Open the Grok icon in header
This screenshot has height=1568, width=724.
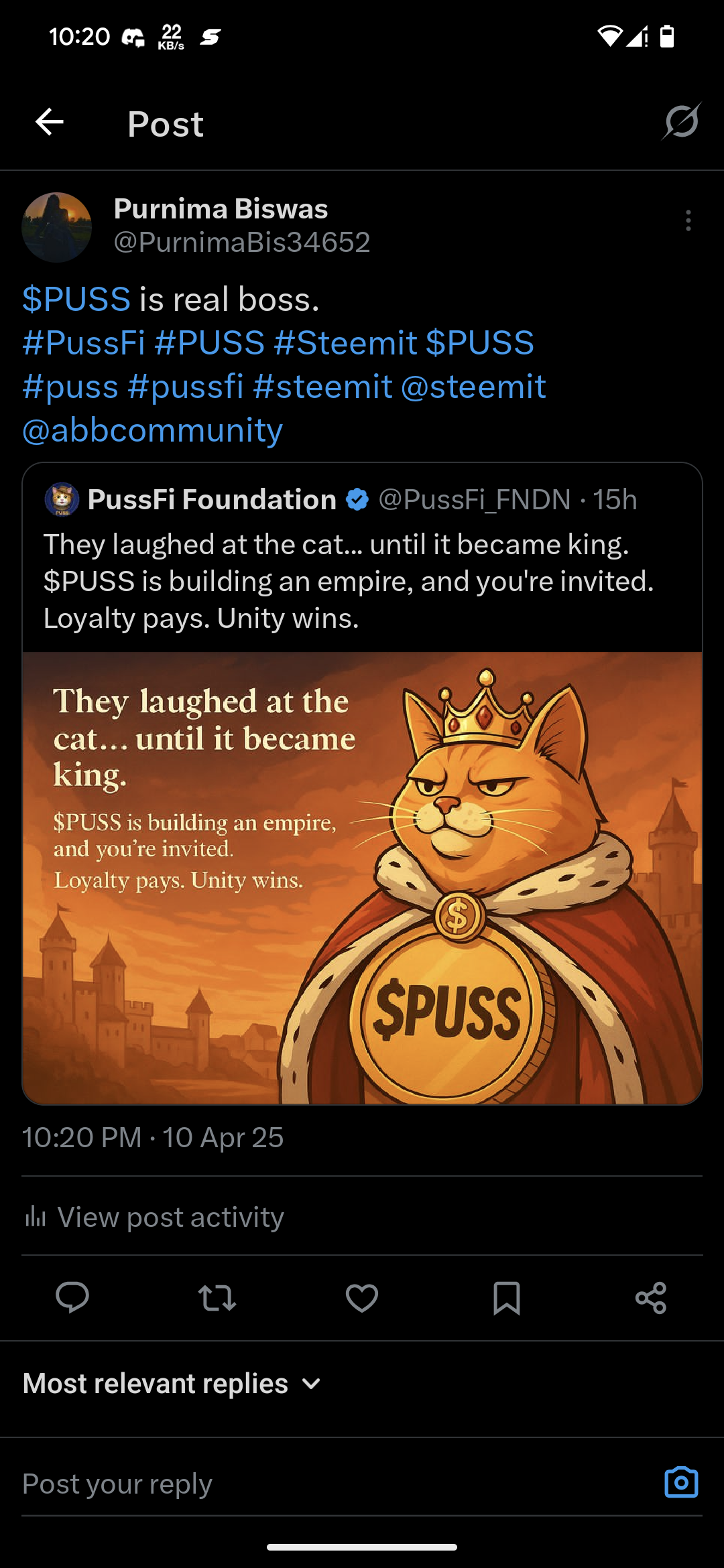pos(681,122)
